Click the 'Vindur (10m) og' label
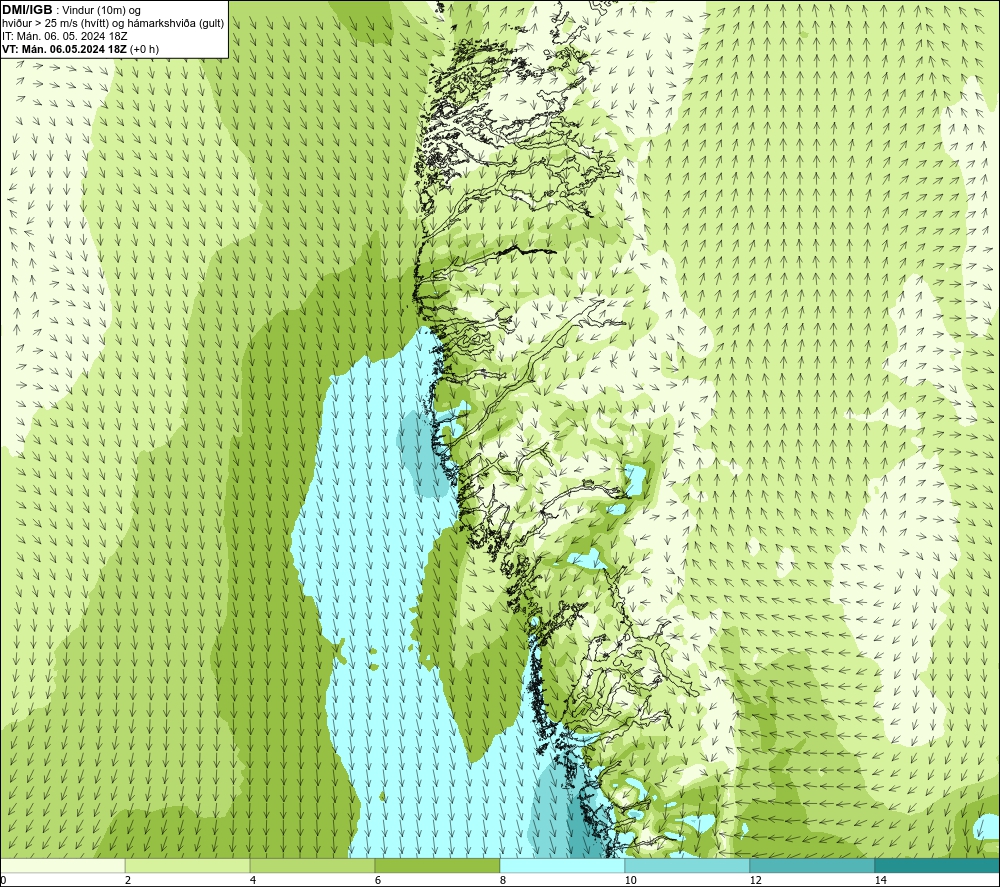 [x=103, y=11]
